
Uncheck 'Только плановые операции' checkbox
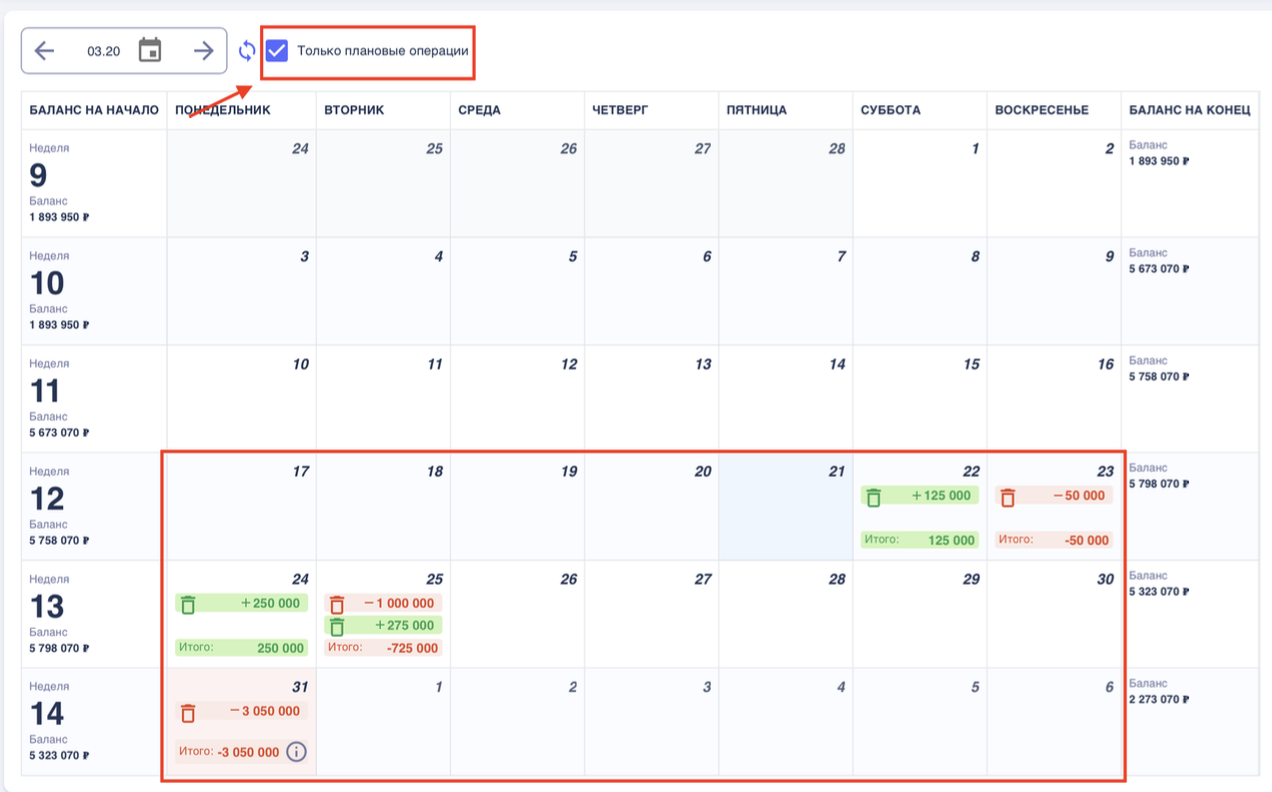(277, 50)
